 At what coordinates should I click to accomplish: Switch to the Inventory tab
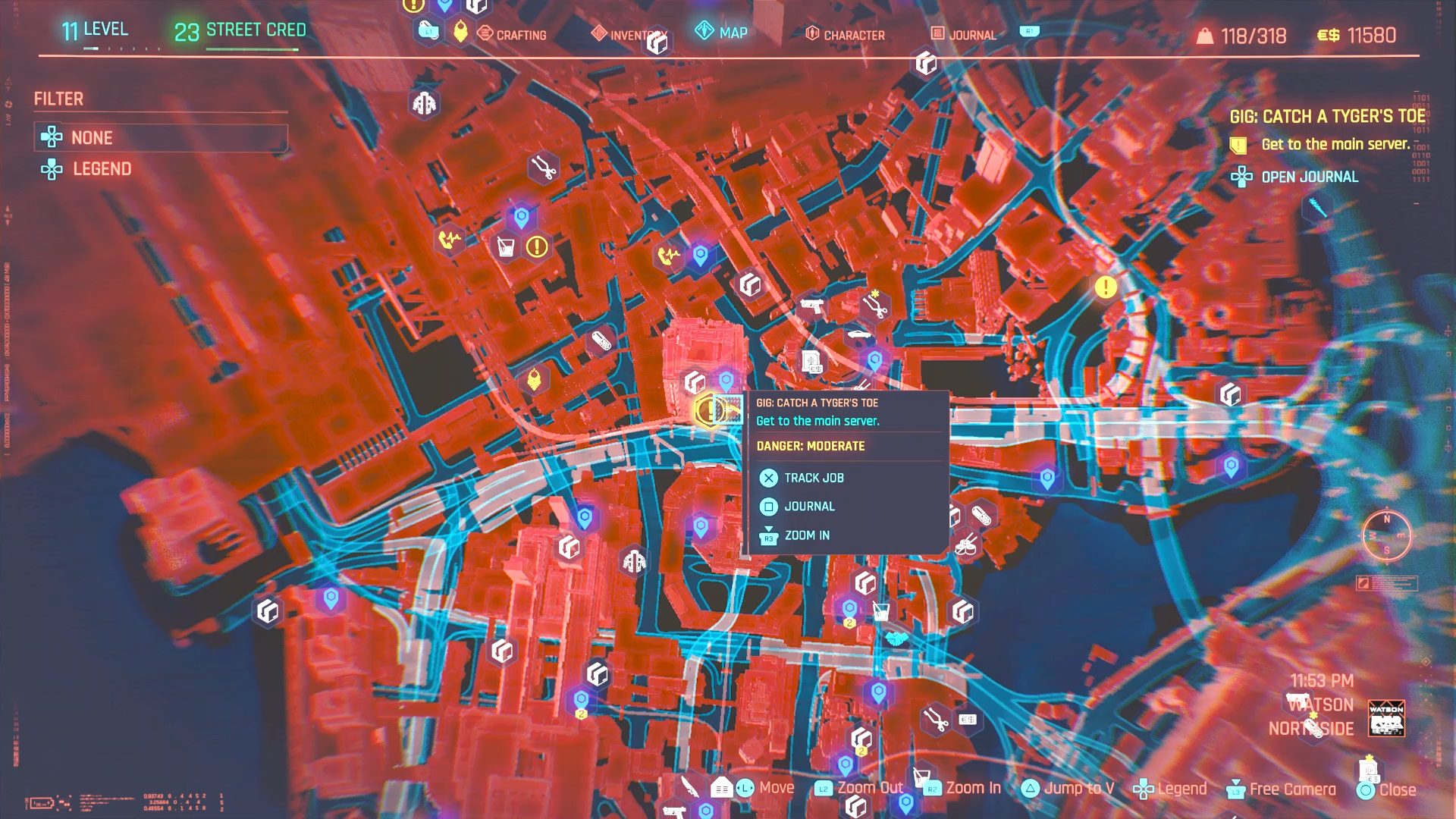[x=629, y=34]
